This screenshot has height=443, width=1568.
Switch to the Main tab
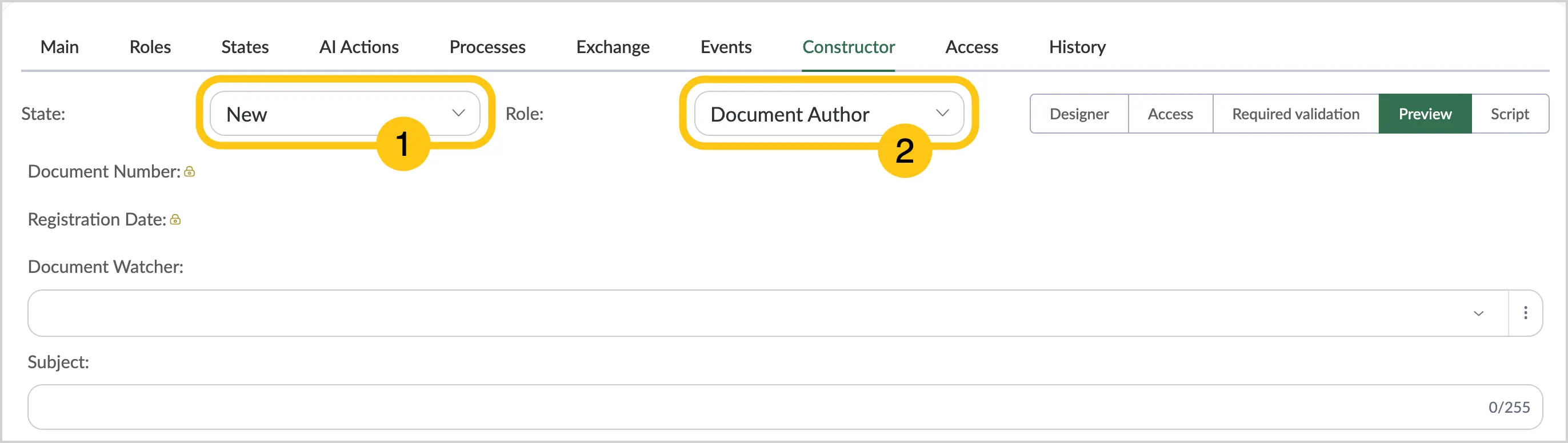[x=59, y=47]
